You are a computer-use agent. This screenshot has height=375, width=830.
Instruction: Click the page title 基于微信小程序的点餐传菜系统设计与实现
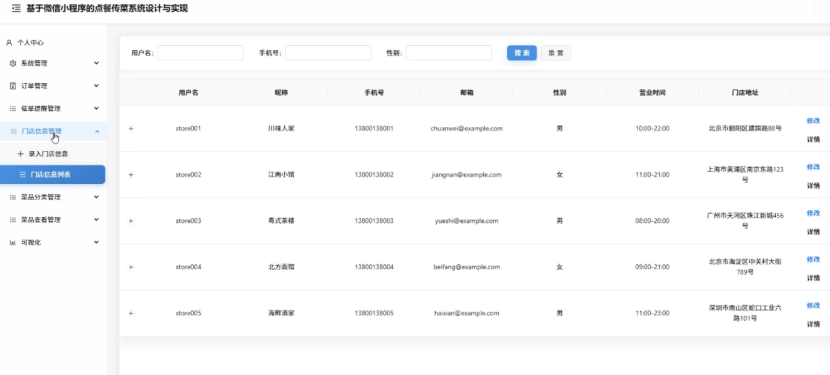tap(107, 8)
